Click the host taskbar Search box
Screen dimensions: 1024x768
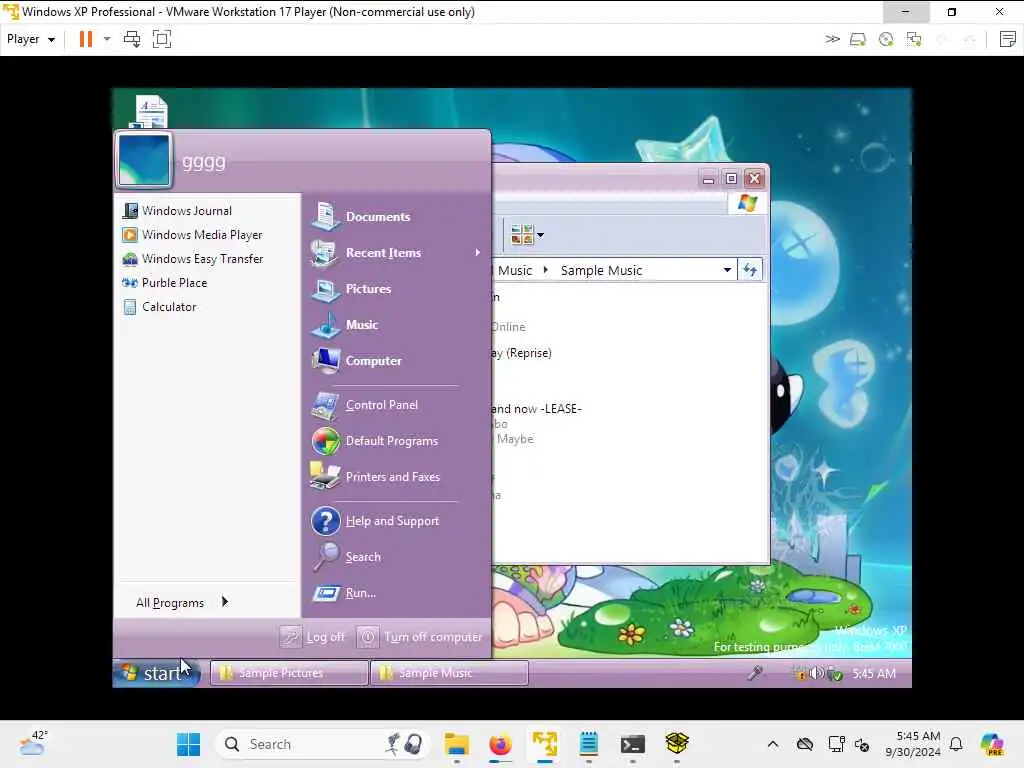point(323,744)
